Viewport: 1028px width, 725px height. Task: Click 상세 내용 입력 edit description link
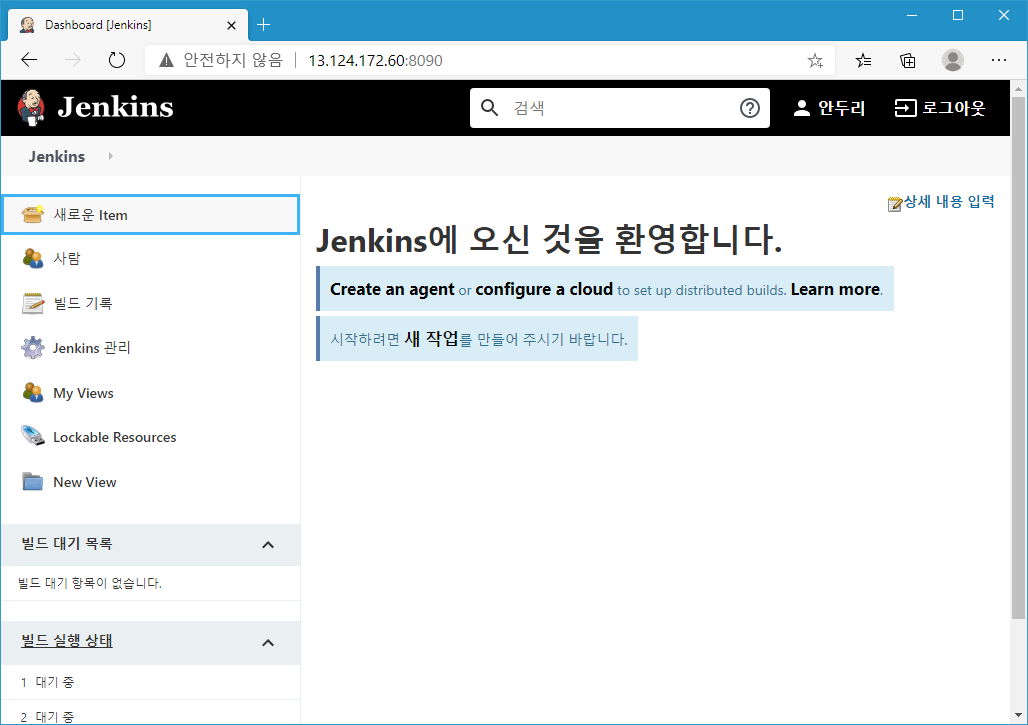[x=949, y=202]
